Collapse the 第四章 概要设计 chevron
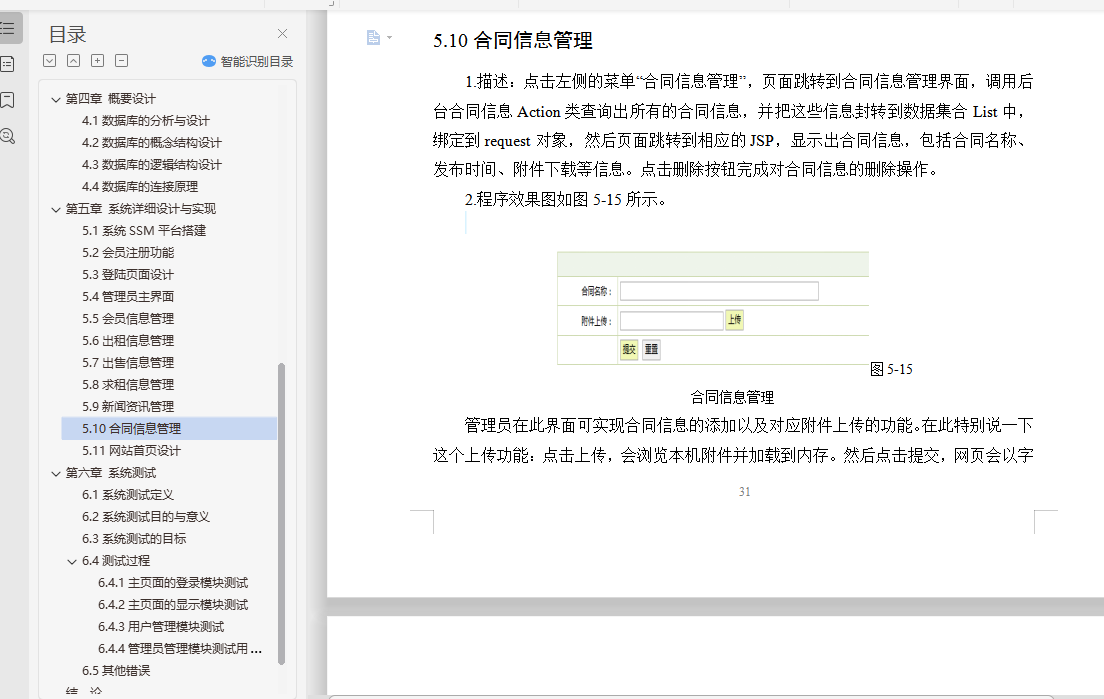 tap(56, 99)
